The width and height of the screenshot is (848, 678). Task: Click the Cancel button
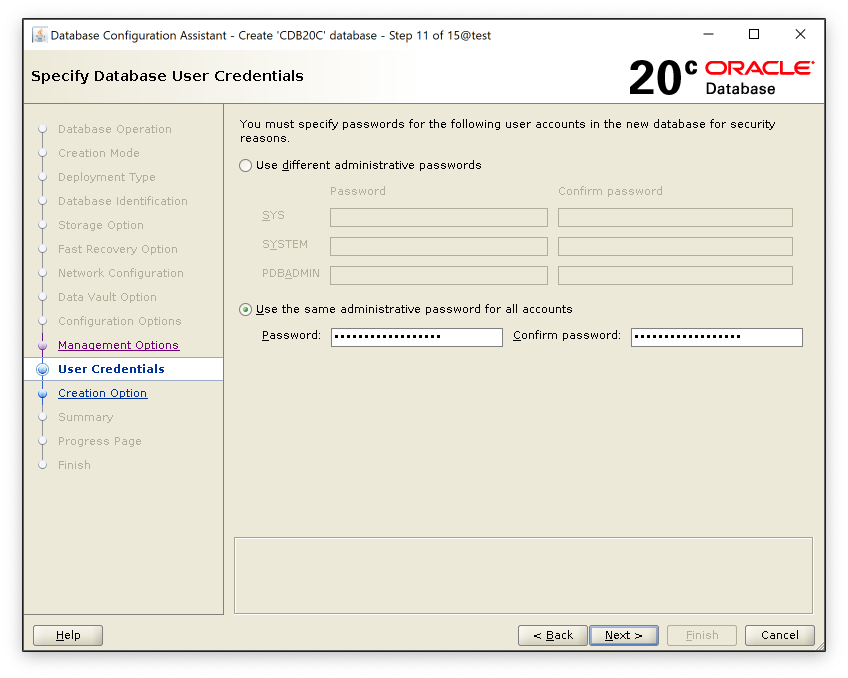pos(779,635)
